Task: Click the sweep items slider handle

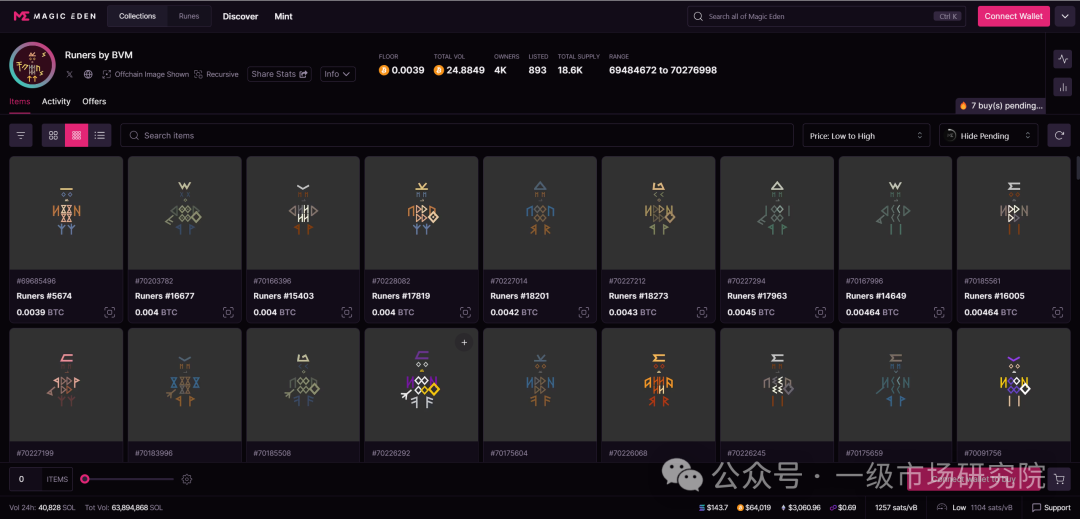Action: [x=85, y=479]
